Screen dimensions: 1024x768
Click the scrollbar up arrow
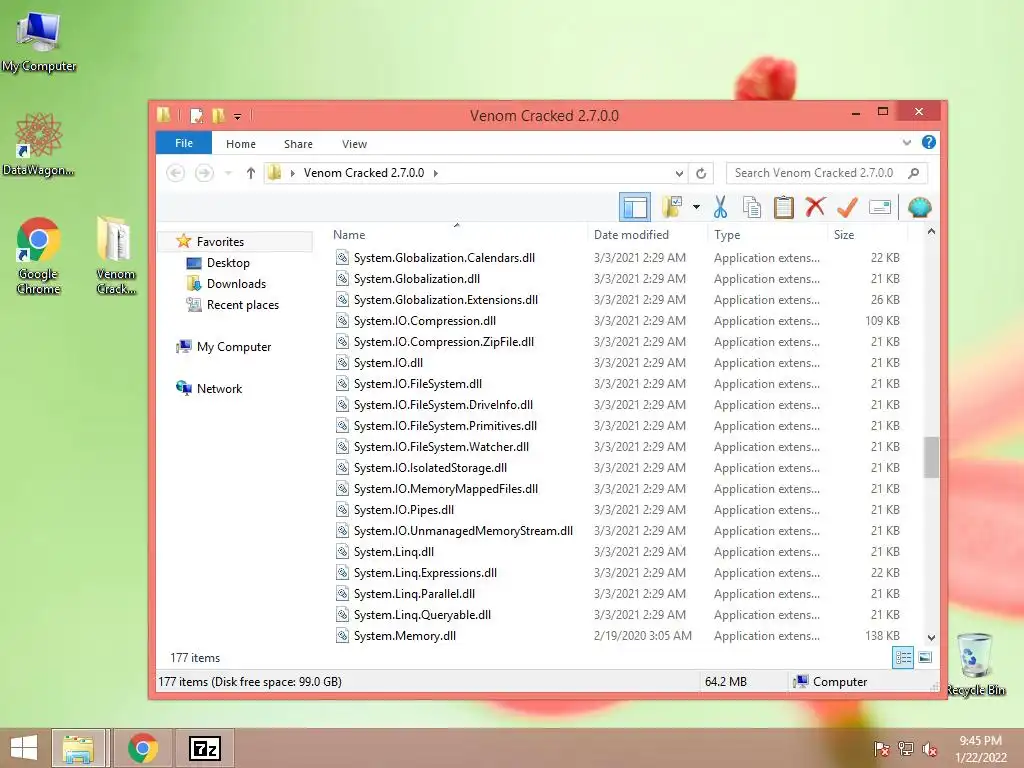[931, 232]
